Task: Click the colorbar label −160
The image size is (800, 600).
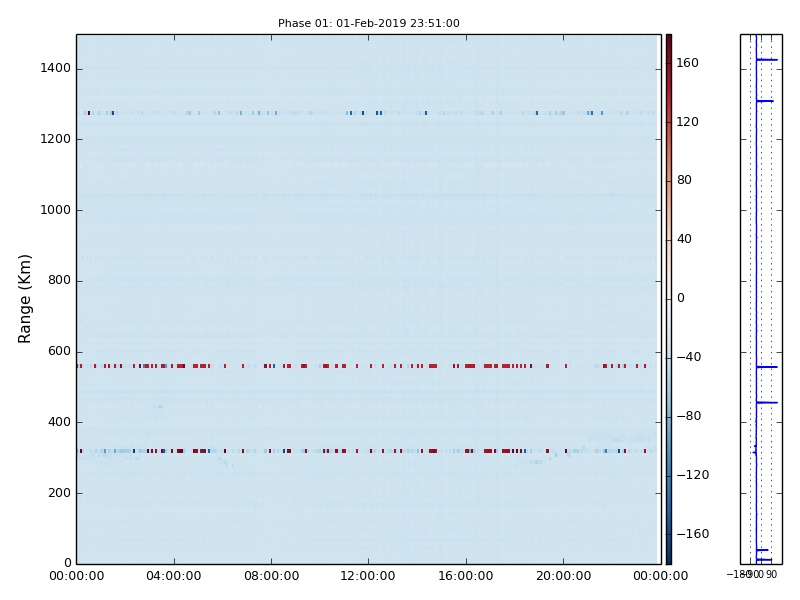Action: tap(693, 534)
